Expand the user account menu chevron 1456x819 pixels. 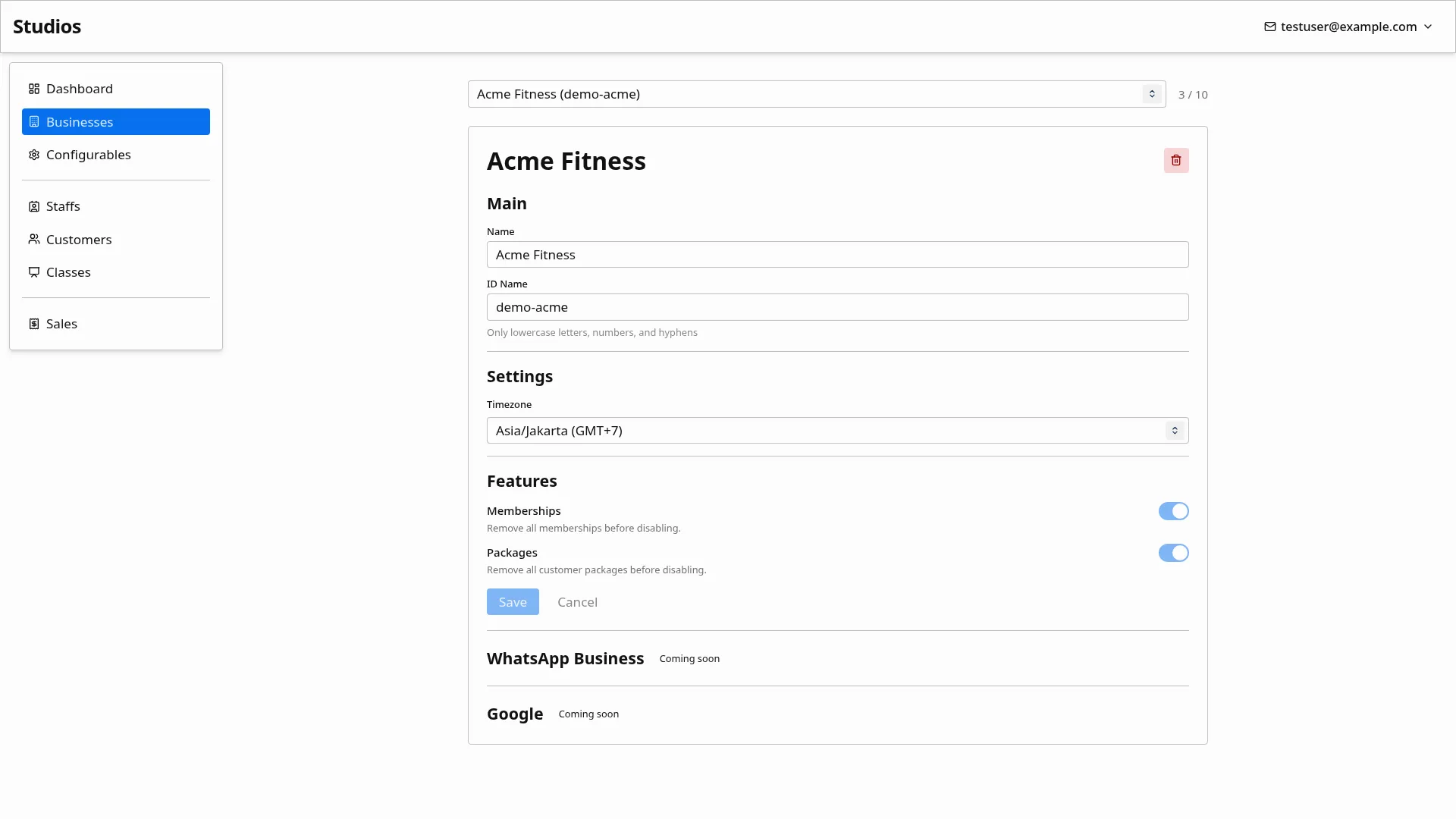[1428, 27]
